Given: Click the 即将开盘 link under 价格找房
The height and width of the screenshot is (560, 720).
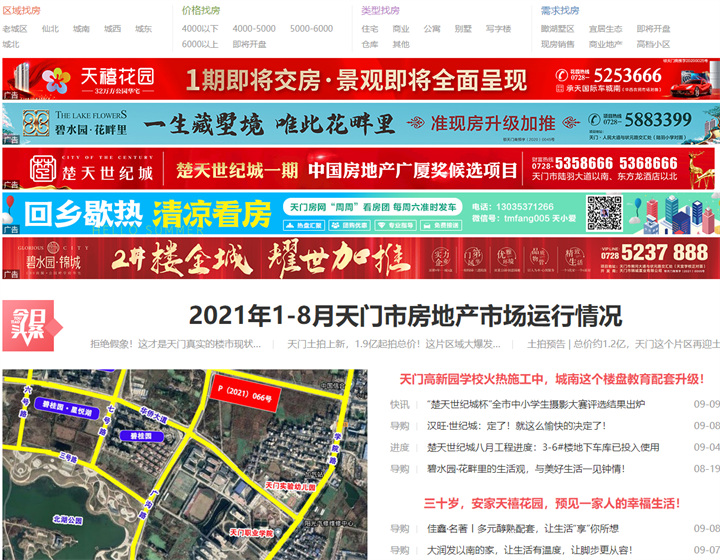Looking at the screenshot, I should pyautogui.click(x=249, y=45).
